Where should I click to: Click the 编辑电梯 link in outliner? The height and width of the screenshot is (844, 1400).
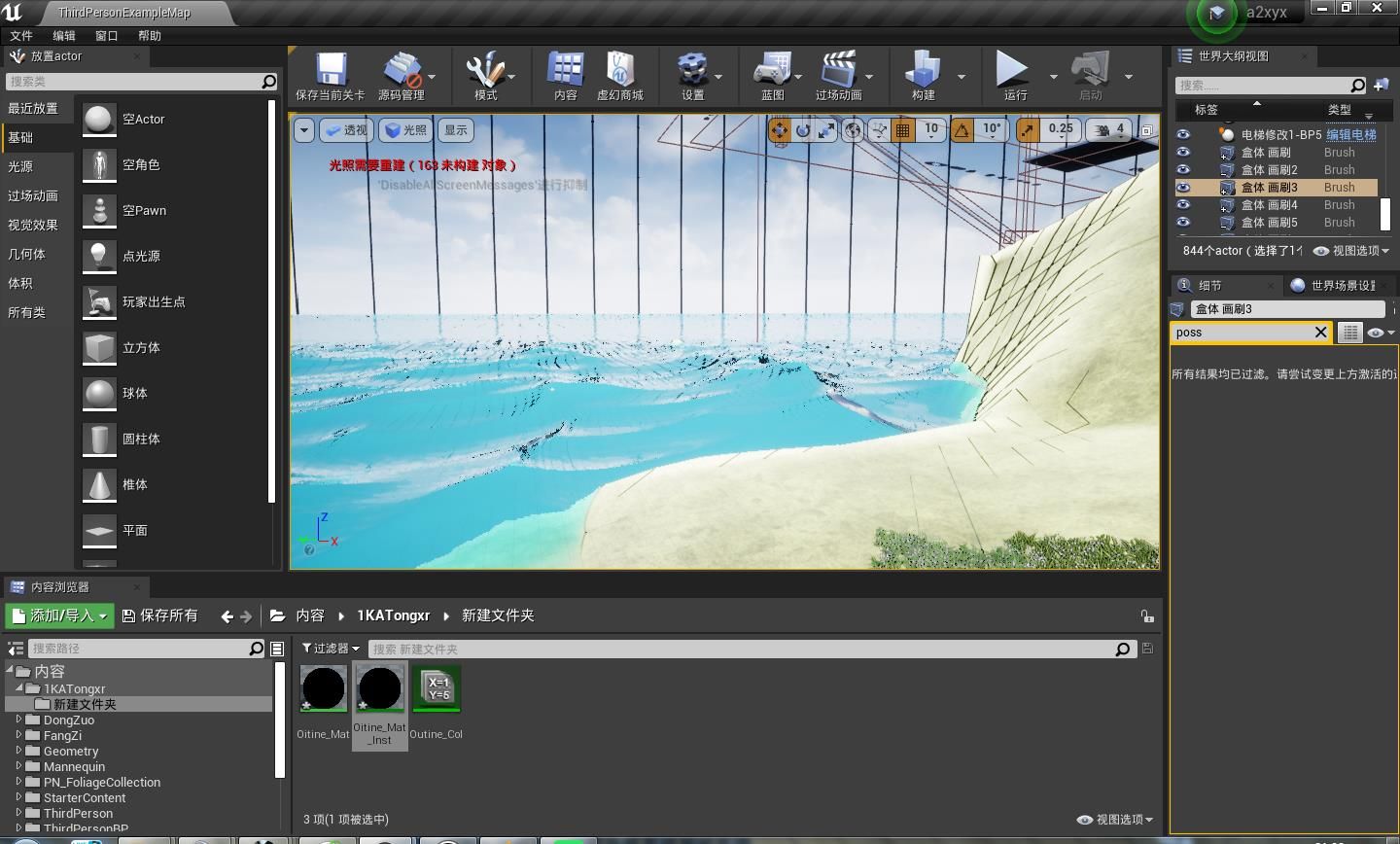click(x=1351, y=135)
